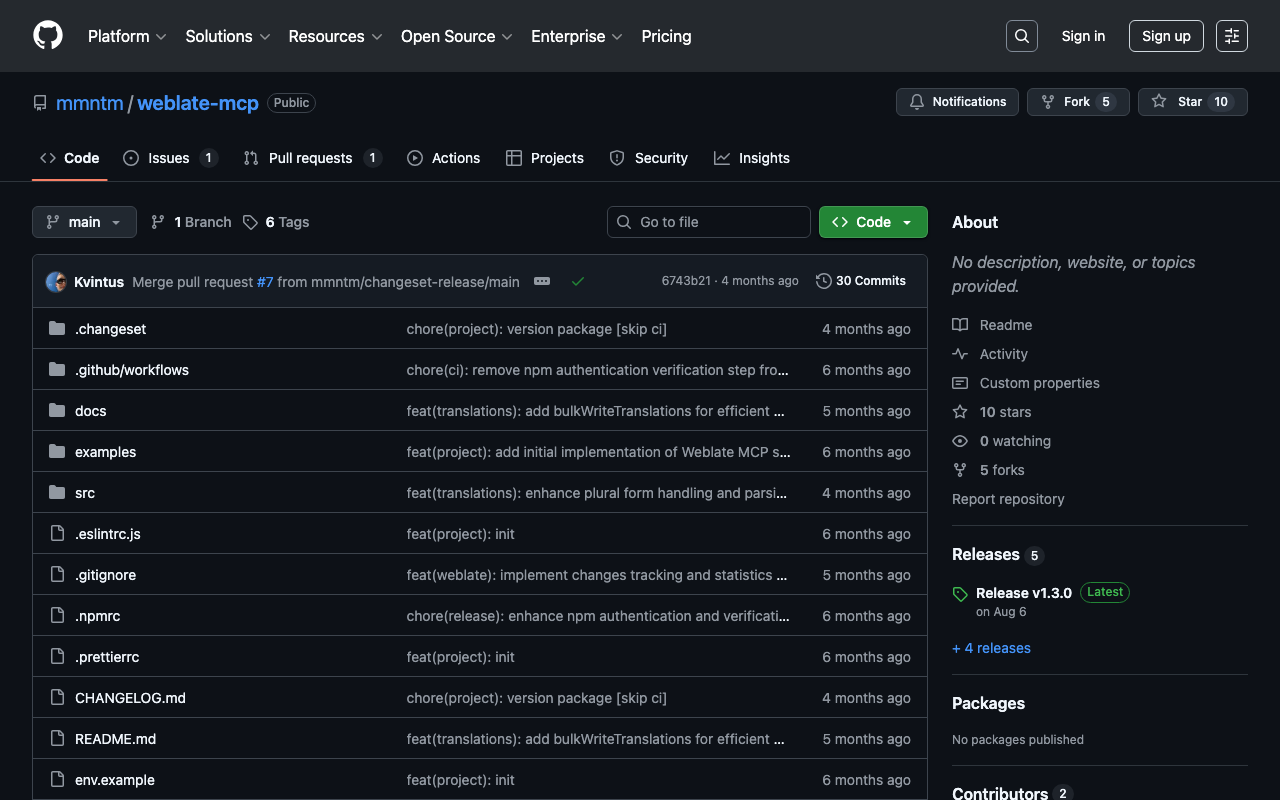Expand the Platform menu in header
This screenshot has width=1280, height=800.
pyautogui.click(x=126, y=36)
